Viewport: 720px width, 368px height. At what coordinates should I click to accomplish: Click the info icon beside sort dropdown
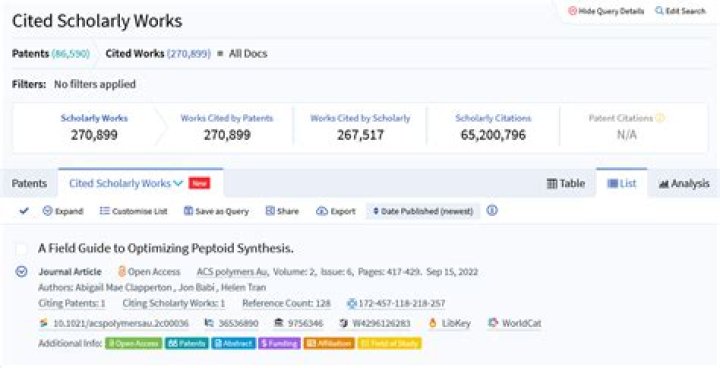coord(492,210)
